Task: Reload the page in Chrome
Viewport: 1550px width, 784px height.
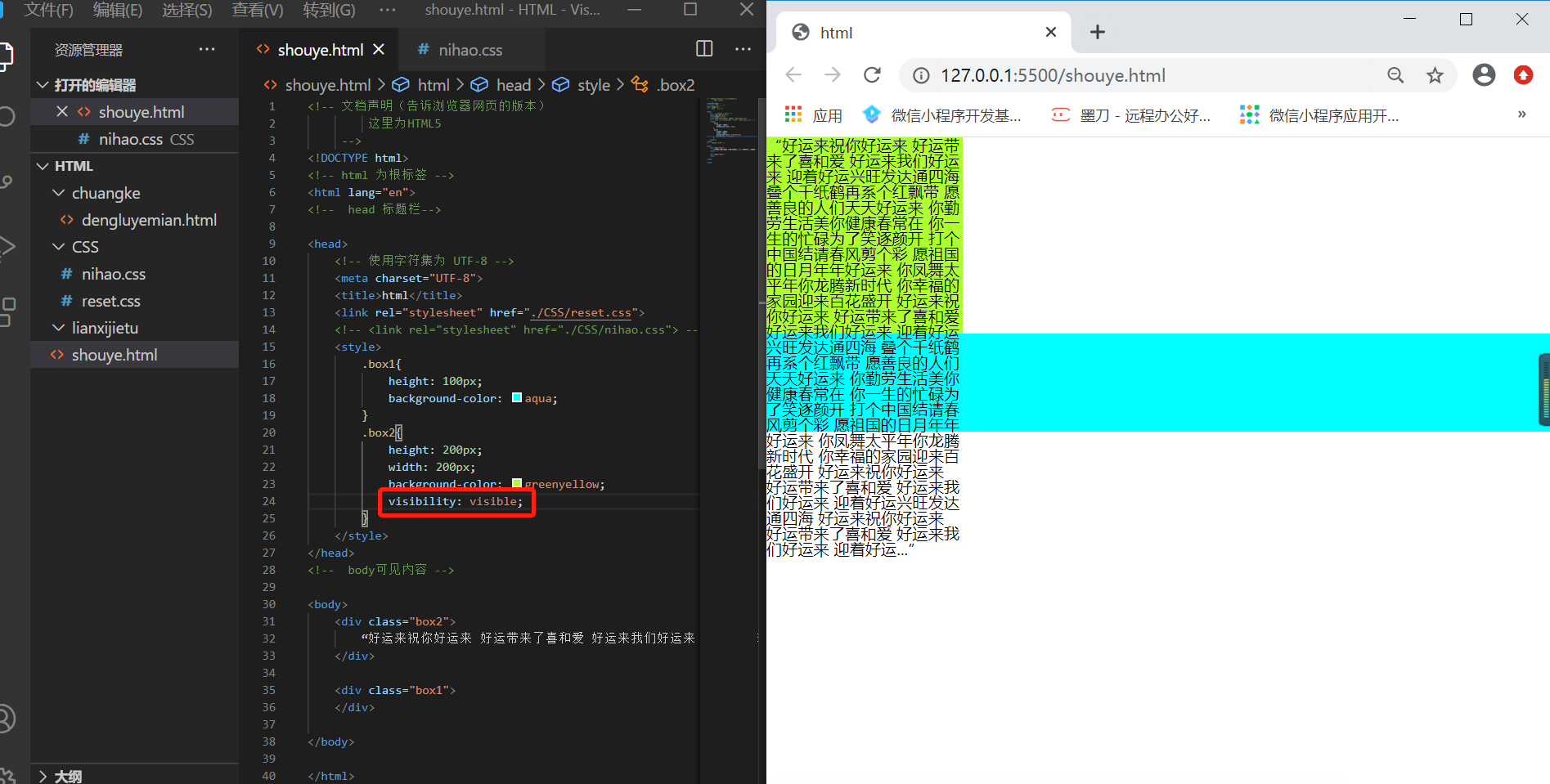Action: pos(873,75)
